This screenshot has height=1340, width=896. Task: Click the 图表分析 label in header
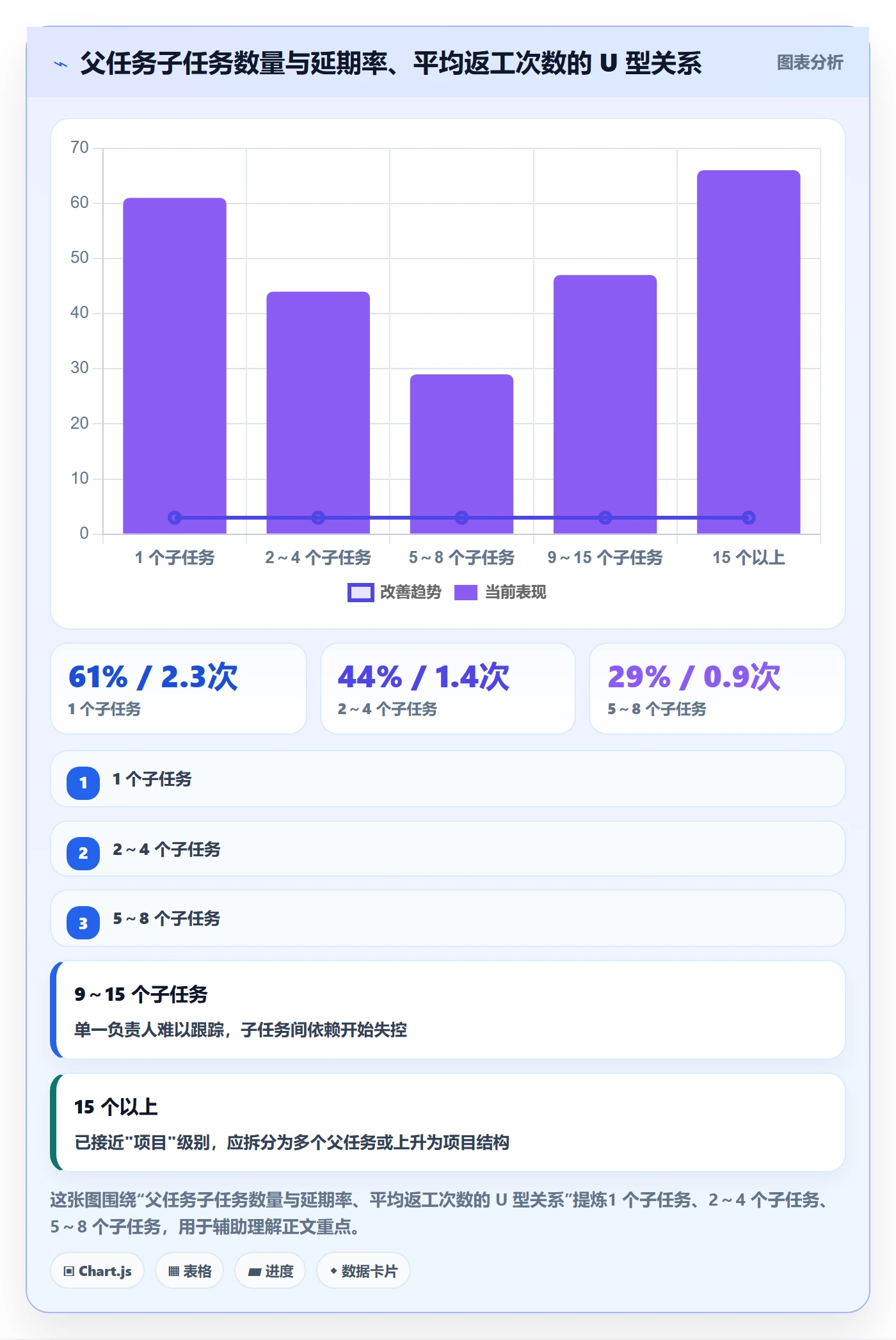810,62
